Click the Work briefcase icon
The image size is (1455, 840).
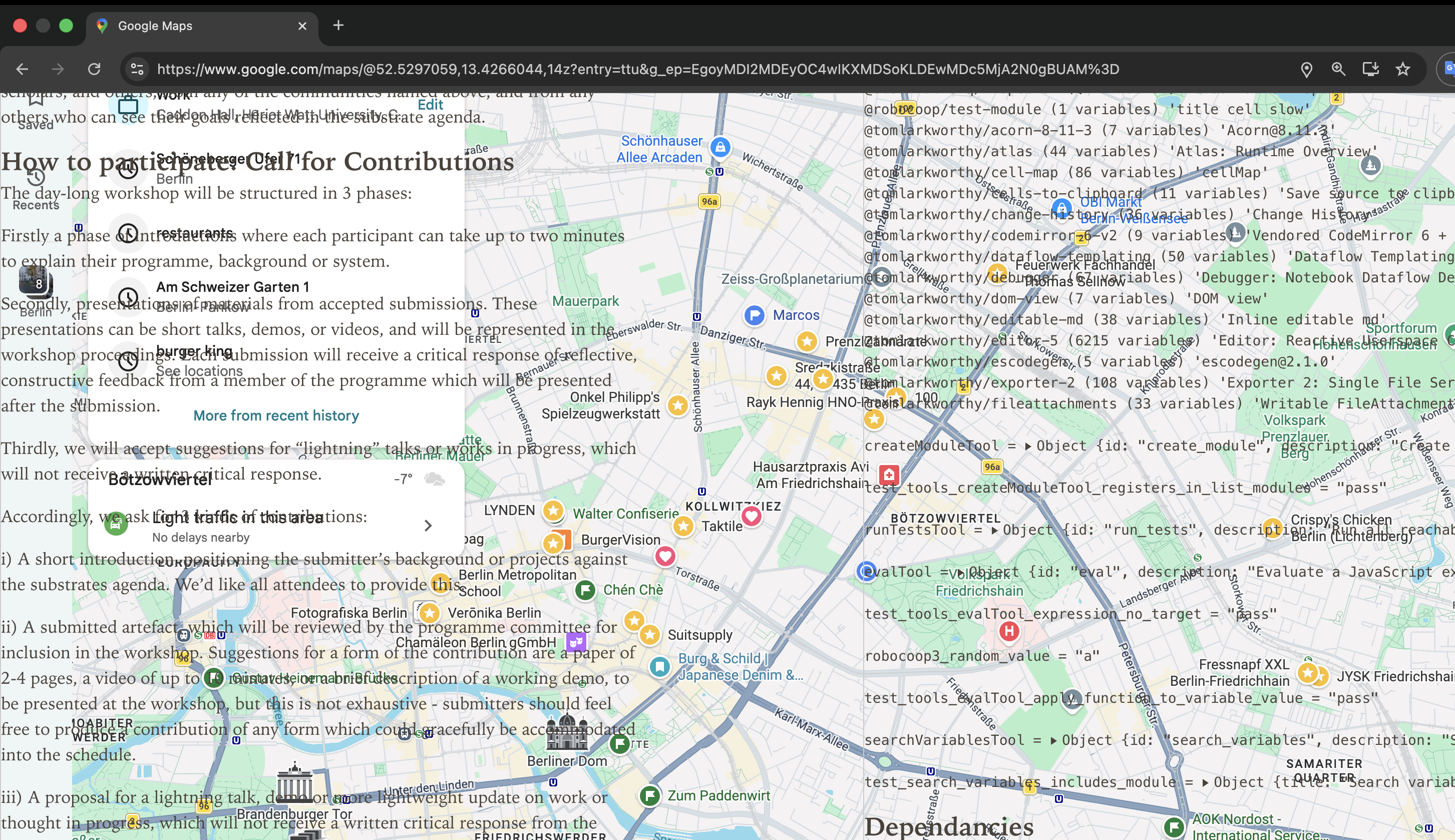point(128,106)
